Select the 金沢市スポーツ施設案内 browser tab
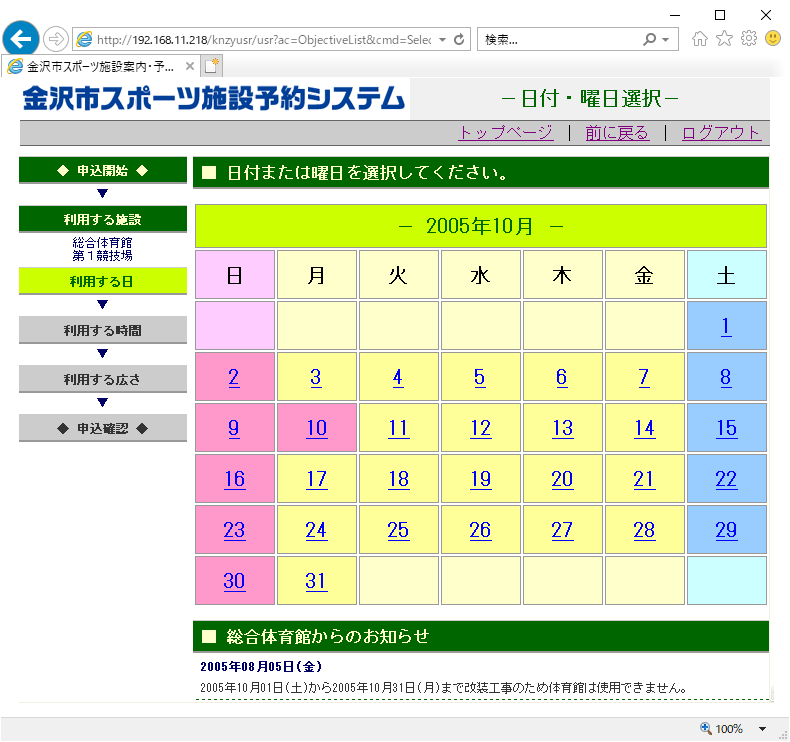The image size is (790, 742). [x=99, y=66]
